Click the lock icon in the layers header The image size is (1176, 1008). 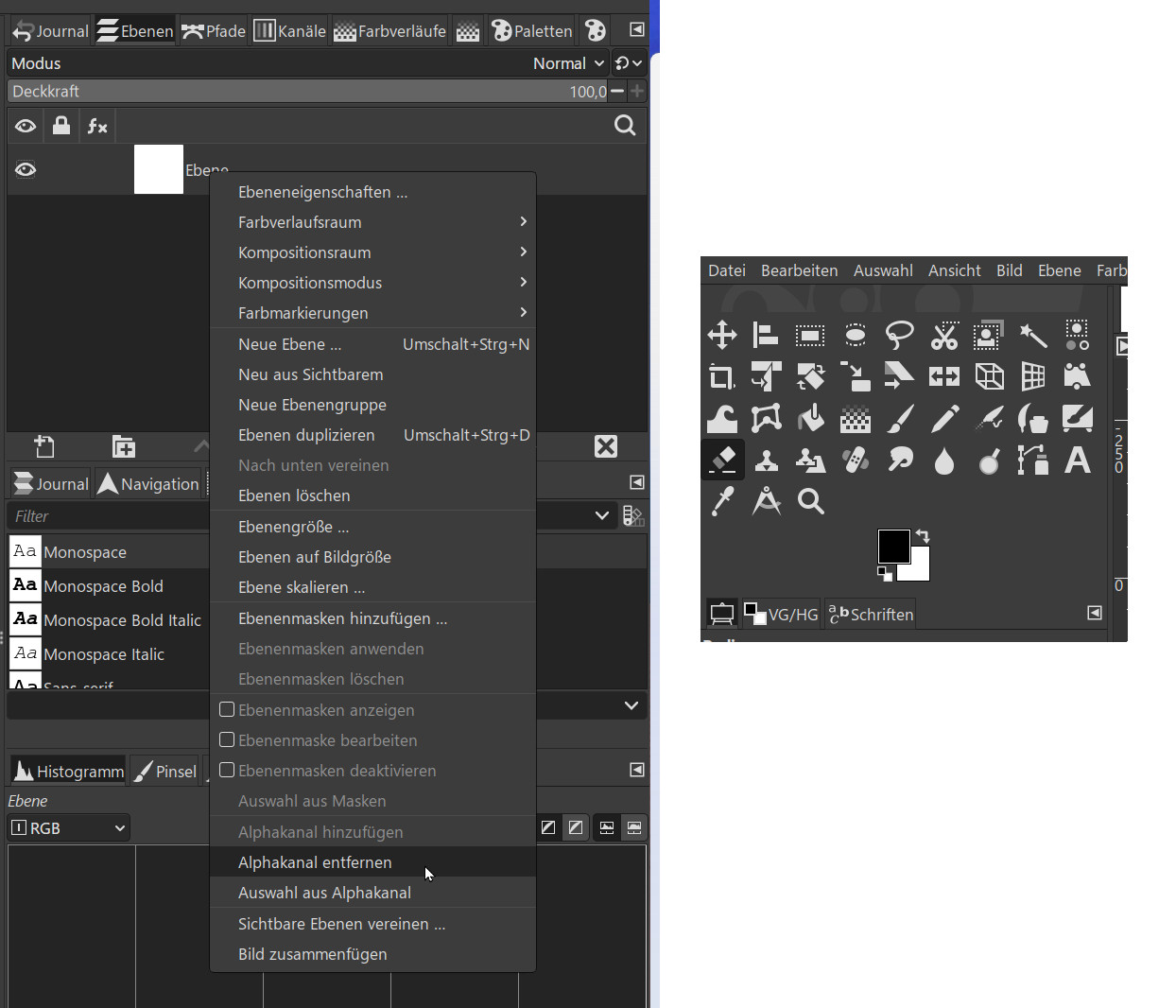[61, 126]
